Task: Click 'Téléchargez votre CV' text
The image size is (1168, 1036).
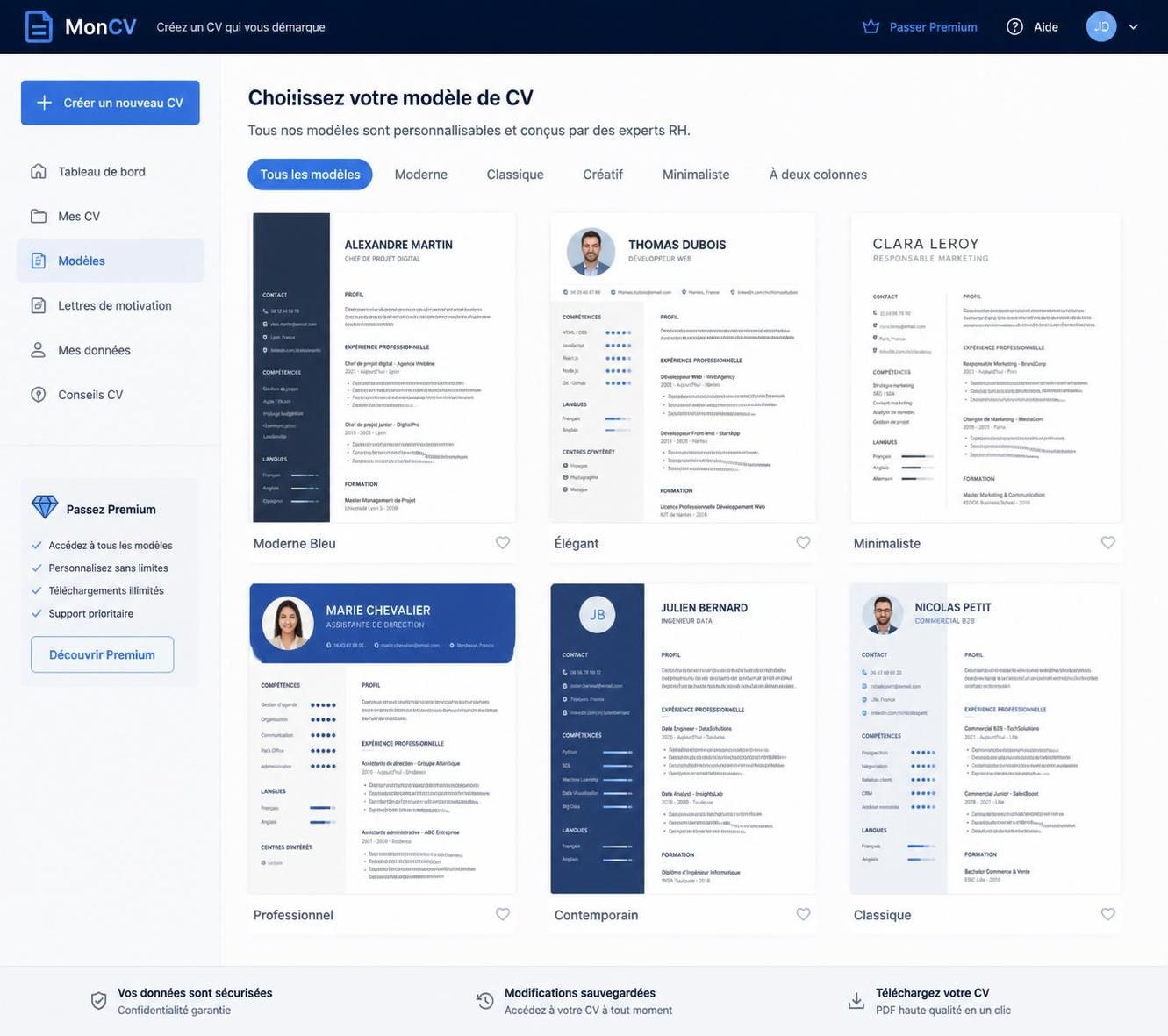Action: click(933, 993)
